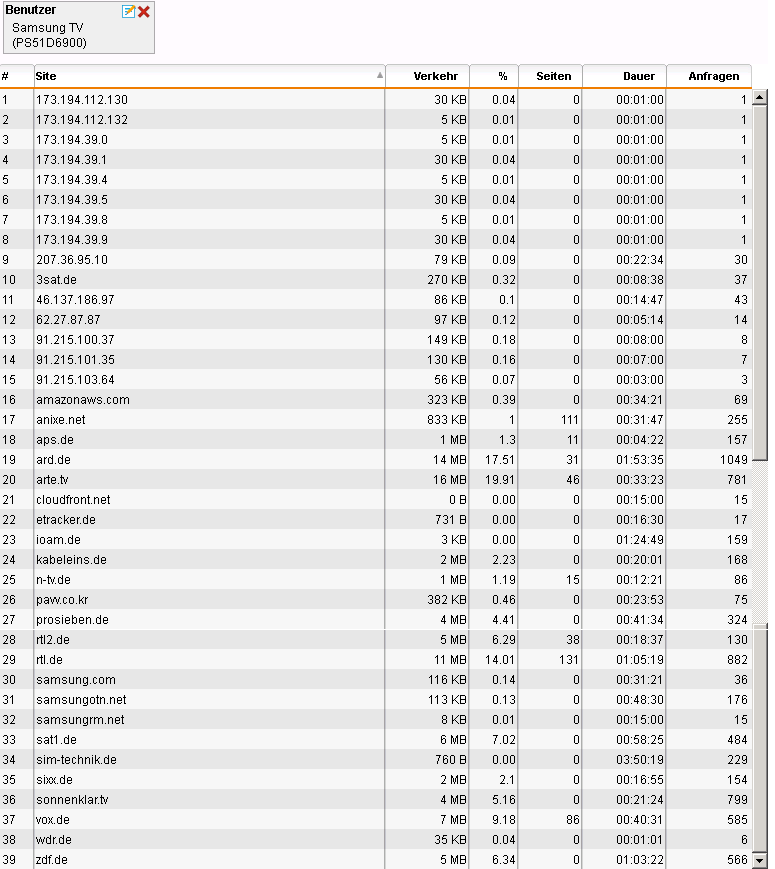
Task: Select the samsungotn.net site entry
Action: [x=81, y=699]
